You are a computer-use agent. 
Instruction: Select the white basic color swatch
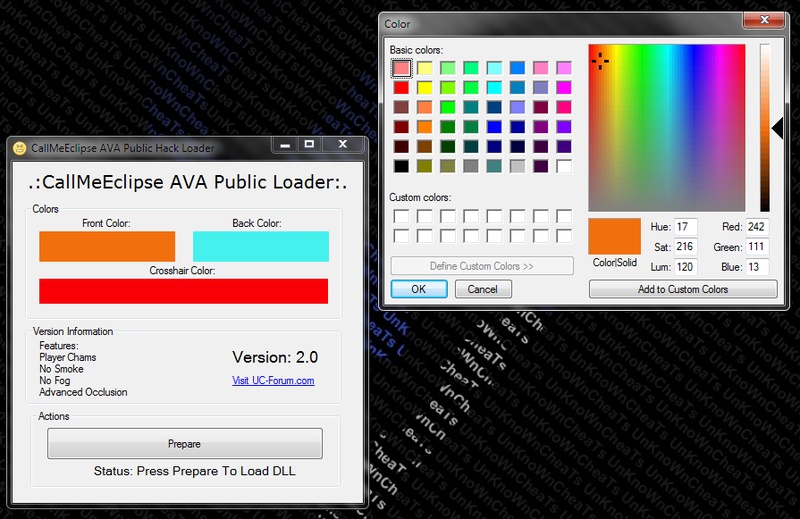coord(564,166)
